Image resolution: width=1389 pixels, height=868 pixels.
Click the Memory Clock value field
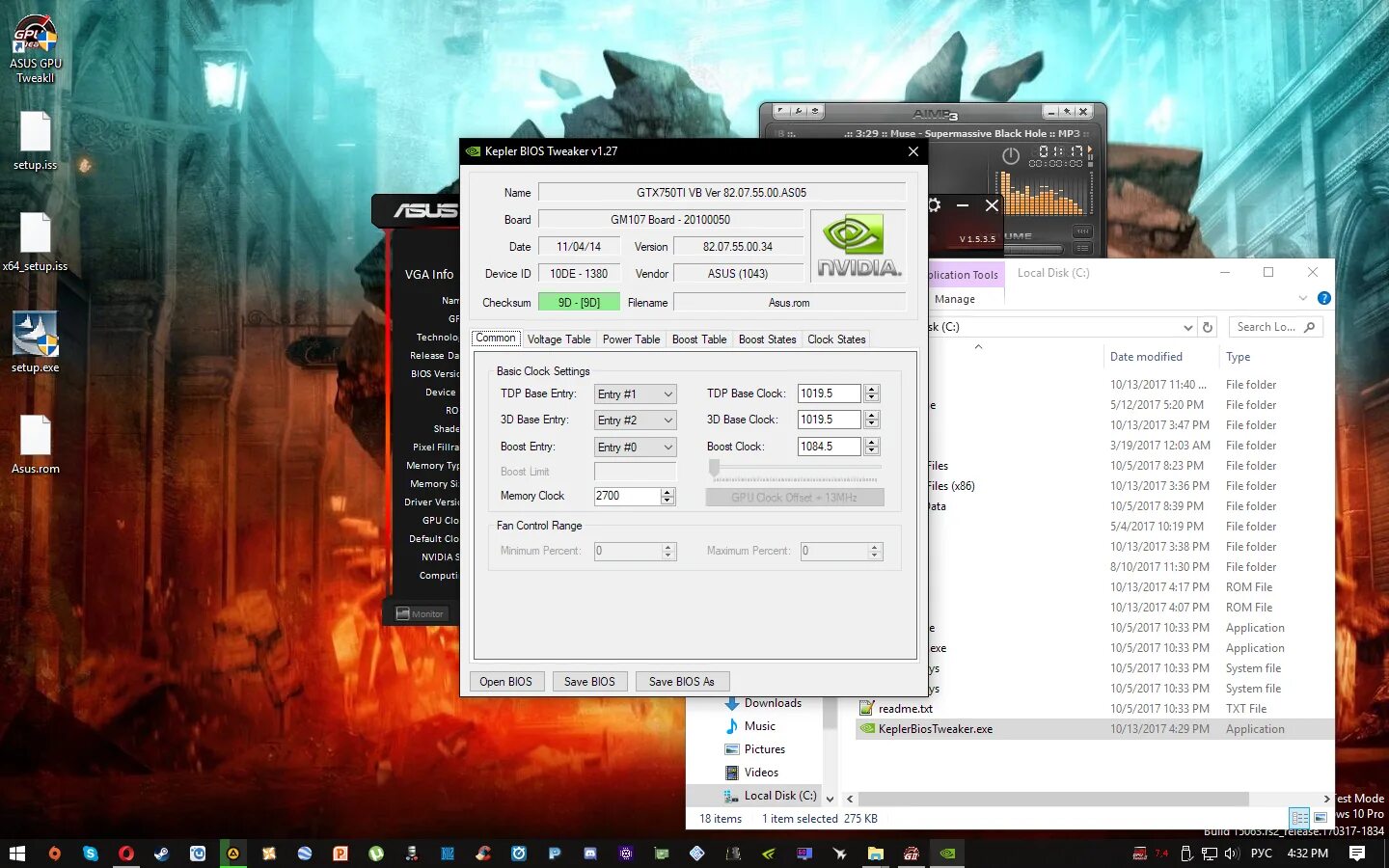627,496
